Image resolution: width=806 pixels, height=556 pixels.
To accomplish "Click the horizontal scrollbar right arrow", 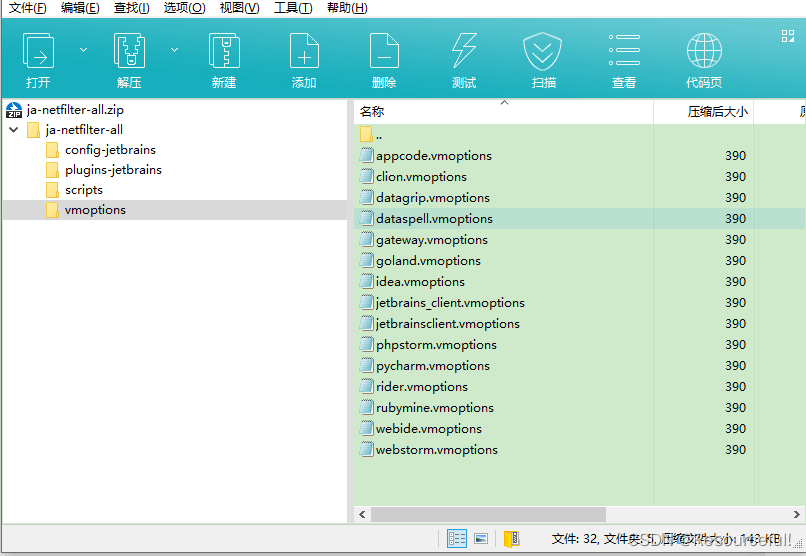I will click(x=796, y=514).
